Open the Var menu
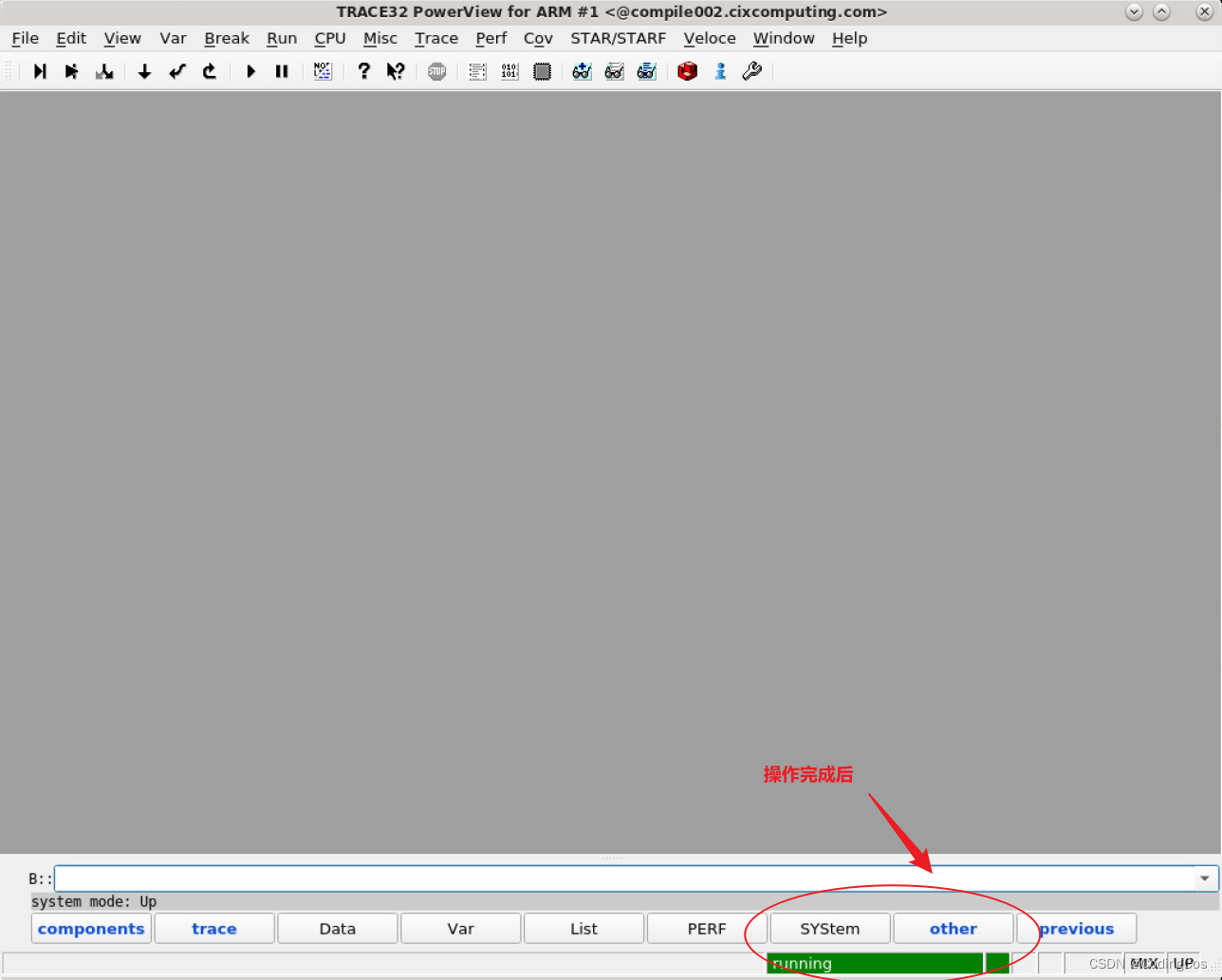Viewport: 1222px width, 980px height. pos(173,38)
